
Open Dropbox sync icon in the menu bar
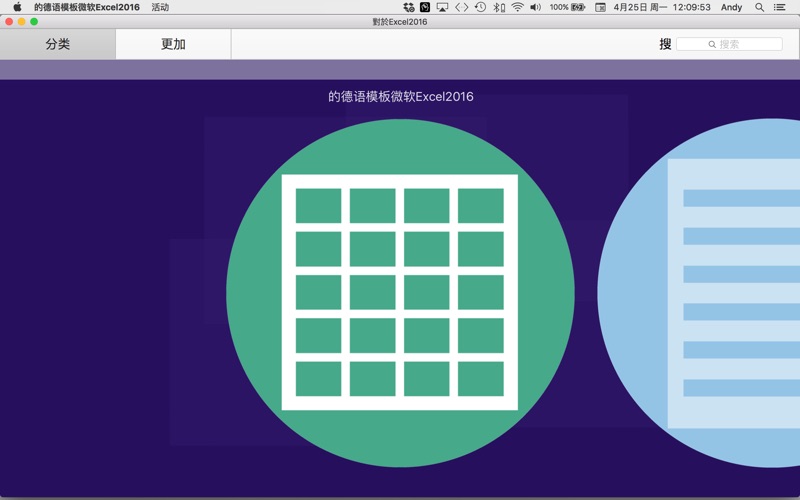coord(409,7)
